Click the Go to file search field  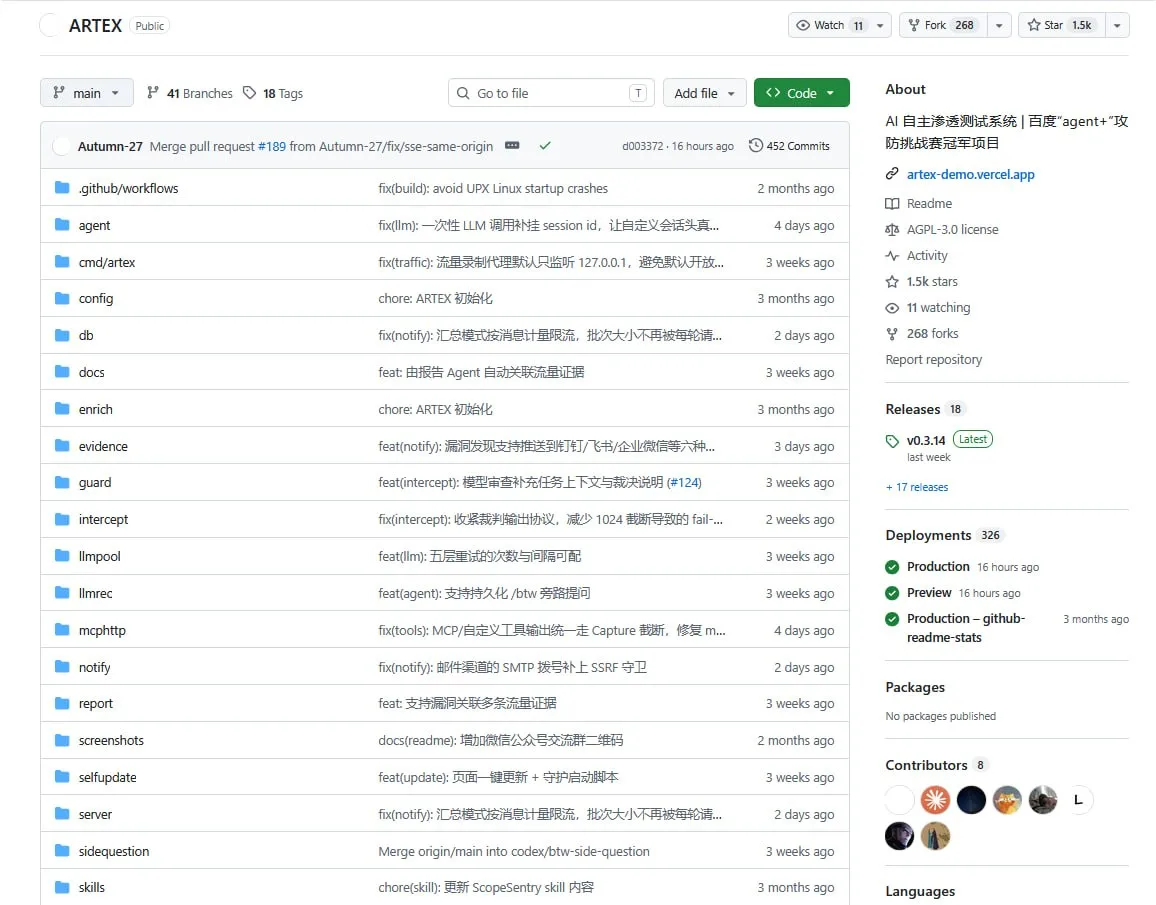click(x=551, y=93)
